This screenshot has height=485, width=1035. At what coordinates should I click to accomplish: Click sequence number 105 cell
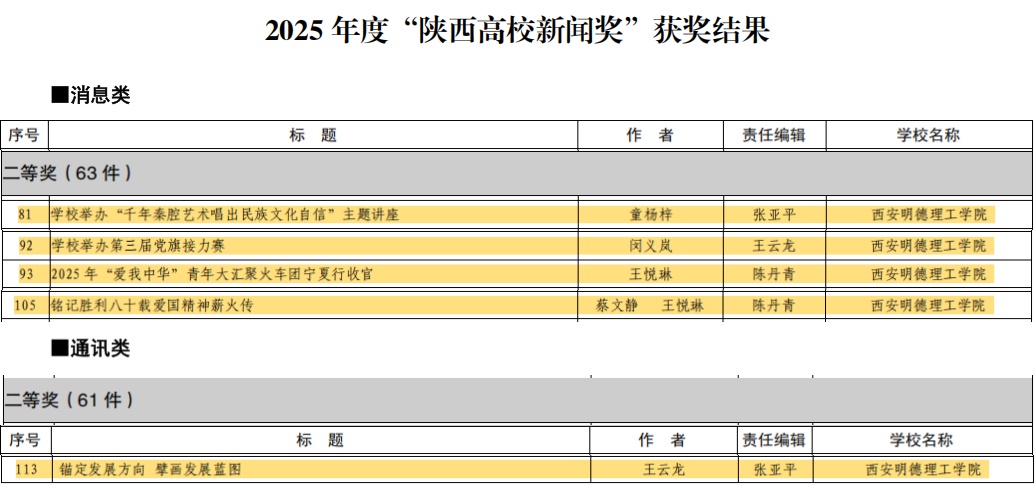tap(26, 306)
